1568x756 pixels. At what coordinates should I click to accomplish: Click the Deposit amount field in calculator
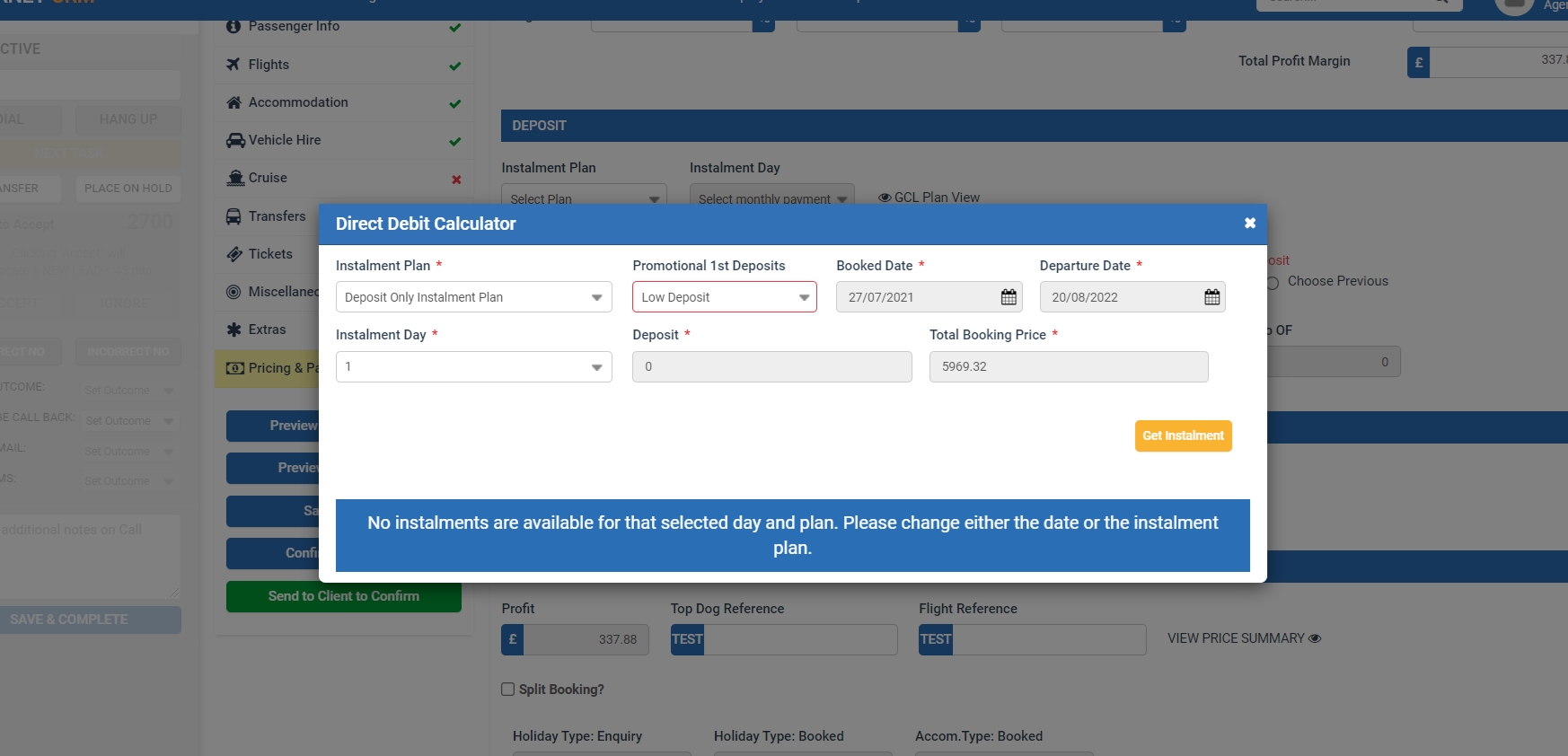pos(772,366)
